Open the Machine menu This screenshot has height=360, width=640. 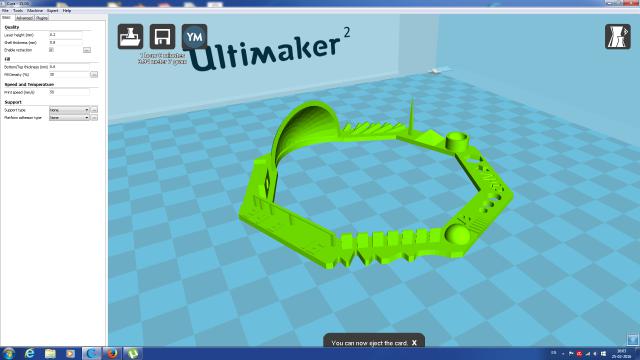[x=35, y=11]
